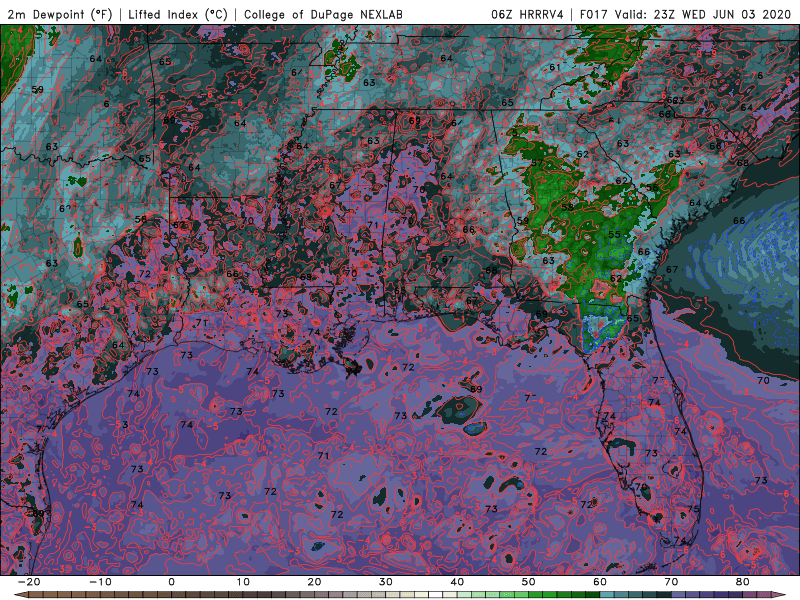Click the "Lifted Index (°C)" header label
The width and height of the screenshot is (800, 600).
tap(178, 14)
